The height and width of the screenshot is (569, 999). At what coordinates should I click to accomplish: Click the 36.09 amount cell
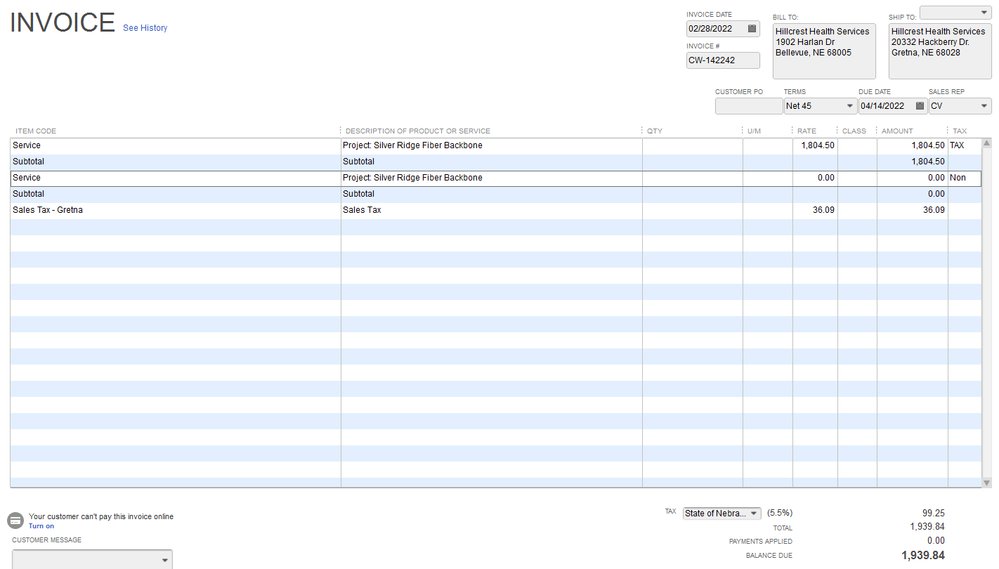912,210
